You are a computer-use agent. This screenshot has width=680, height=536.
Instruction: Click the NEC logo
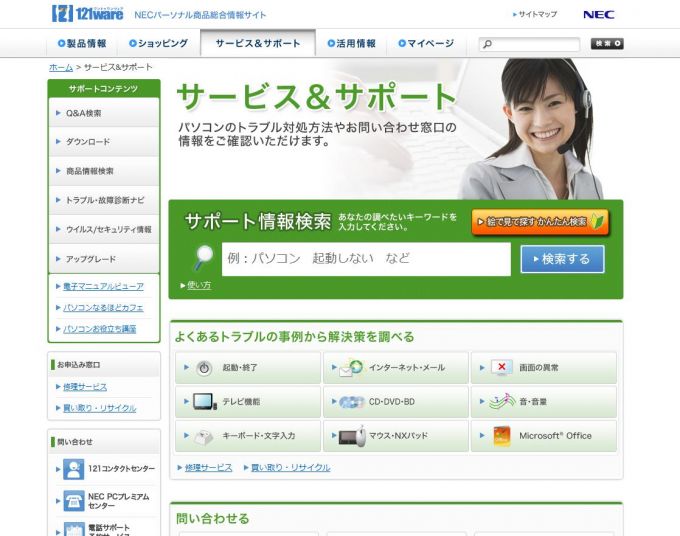coord(598,15)
